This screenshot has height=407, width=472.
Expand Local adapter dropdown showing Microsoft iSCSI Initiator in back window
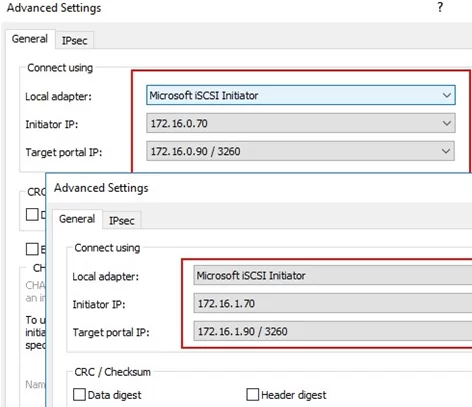(x=301, y=95)
